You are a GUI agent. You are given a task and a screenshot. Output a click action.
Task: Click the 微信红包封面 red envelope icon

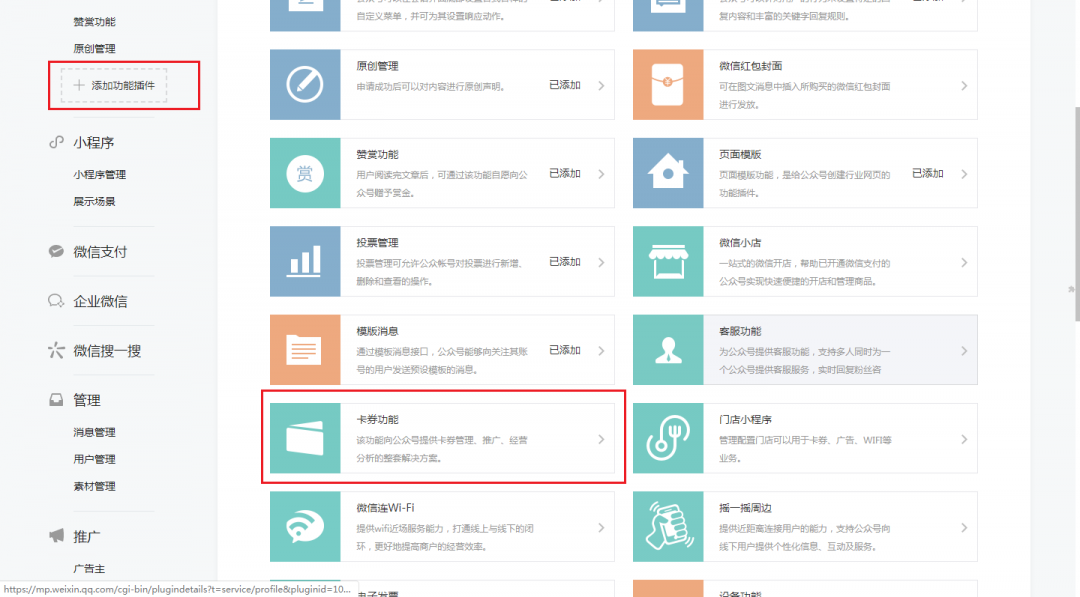(668, 84)
